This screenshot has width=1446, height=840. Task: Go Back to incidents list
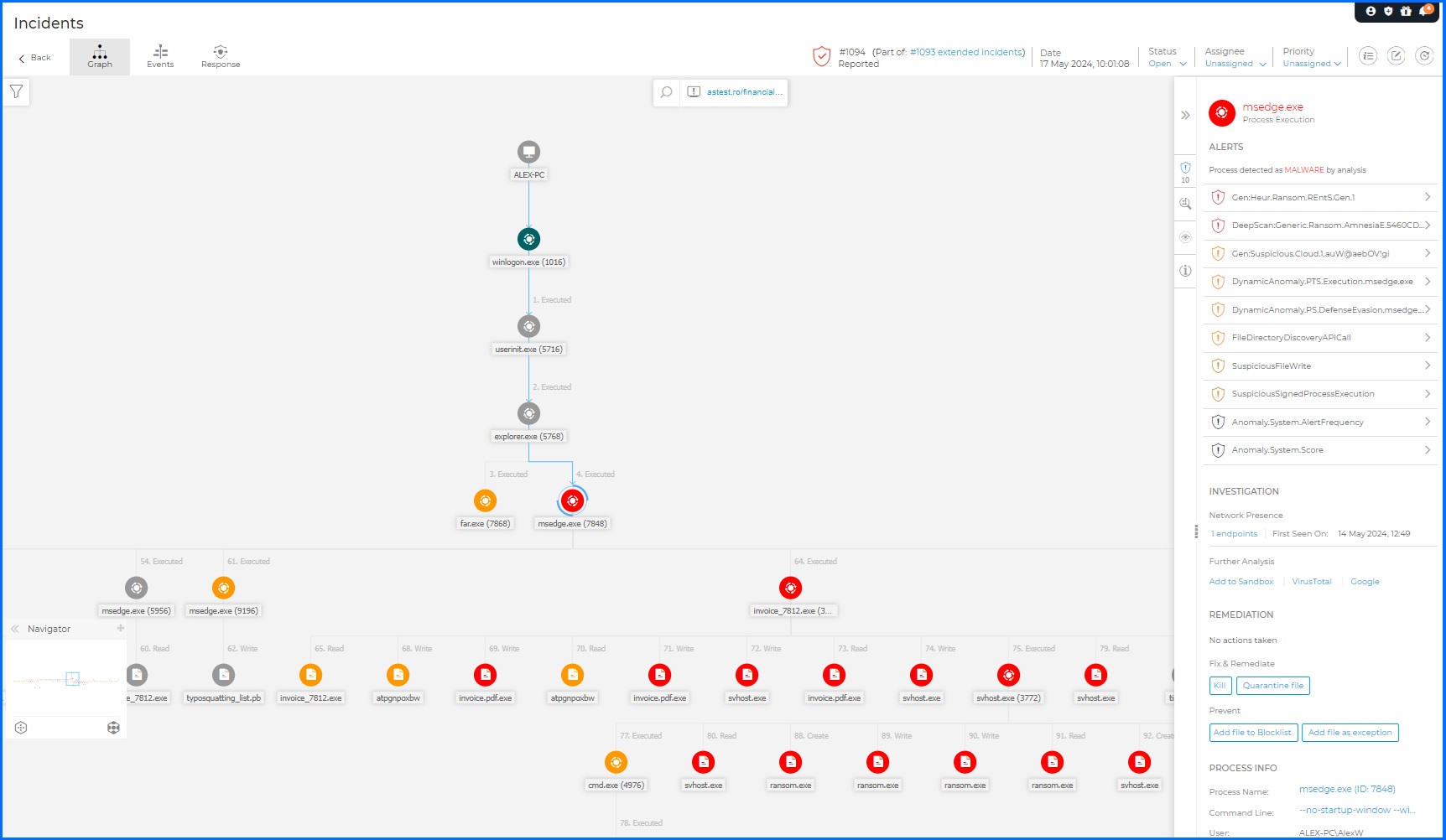click(34, 58)
